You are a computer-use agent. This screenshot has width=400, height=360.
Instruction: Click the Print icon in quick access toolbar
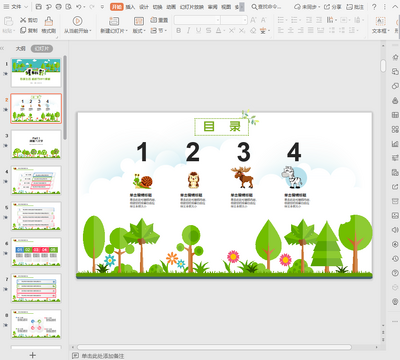(59, 7)
